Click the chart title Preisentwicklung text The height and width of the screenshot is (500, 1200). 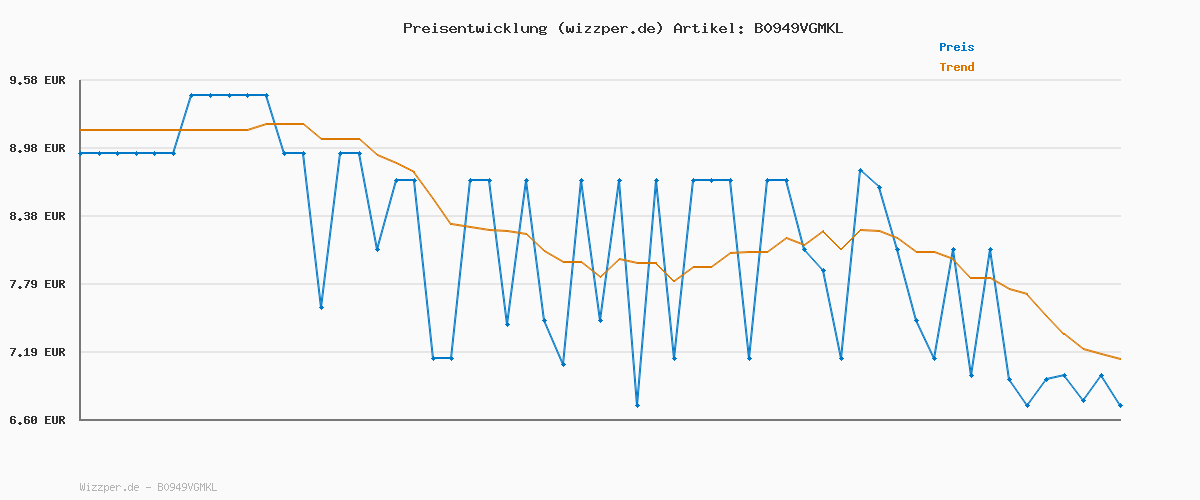click(475, 28)
